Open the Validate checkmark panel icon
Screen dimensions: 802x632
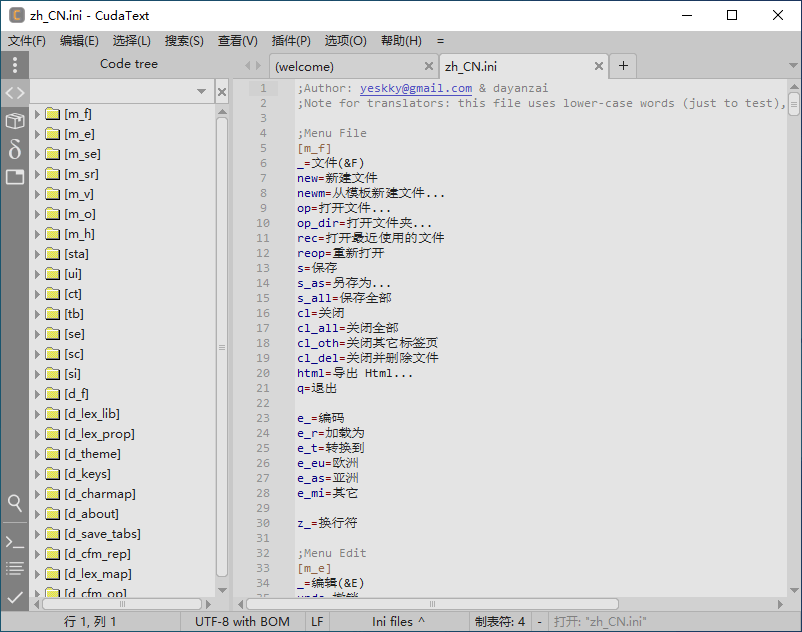[15, 597]
